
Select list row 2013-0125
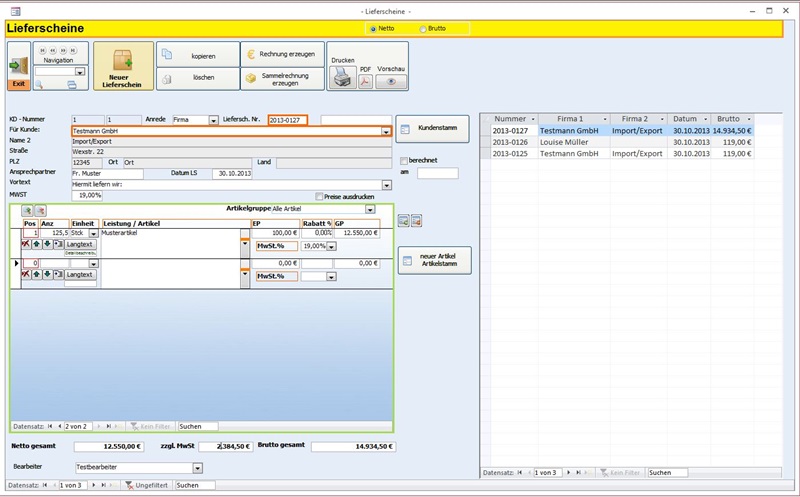point(622,154)
